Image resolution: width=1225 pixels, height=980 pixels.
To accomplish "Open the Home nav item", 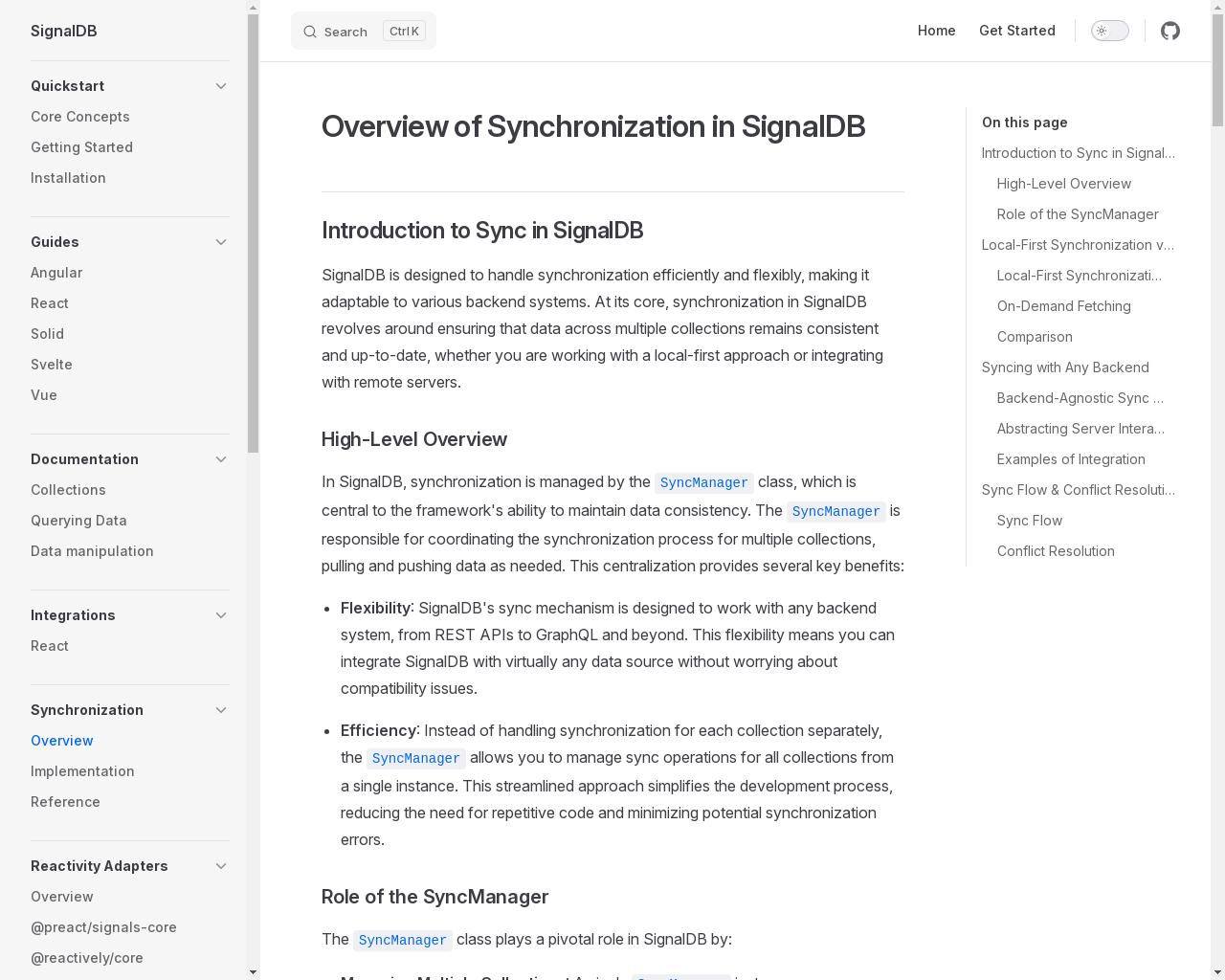I will click(936, 31).
